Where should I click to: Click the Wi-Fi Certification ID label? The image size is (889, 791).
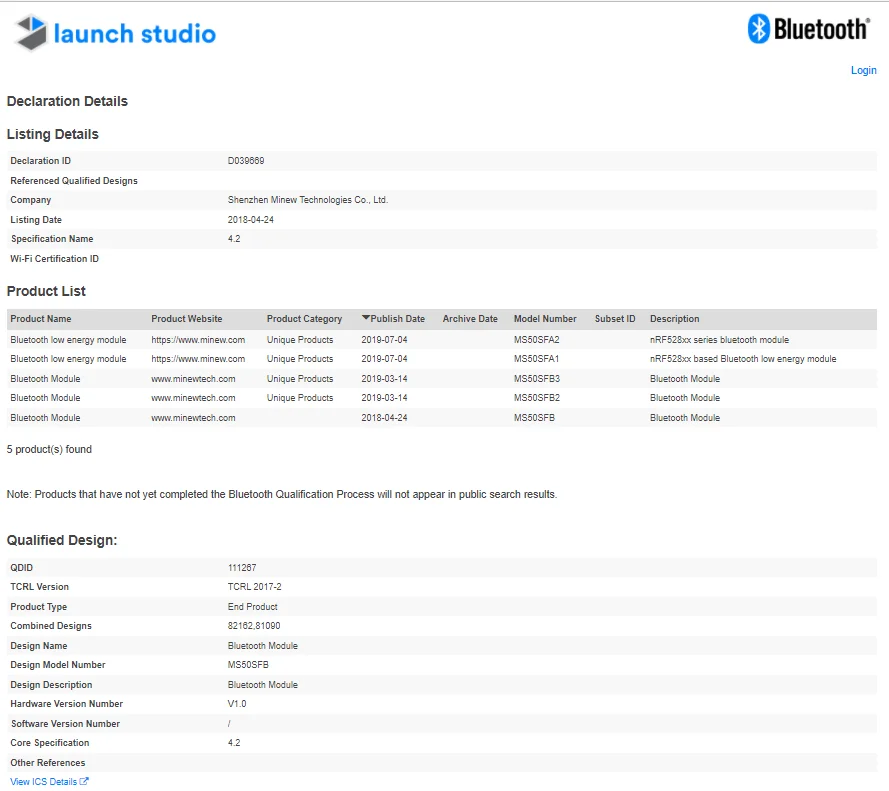[54, 259]
